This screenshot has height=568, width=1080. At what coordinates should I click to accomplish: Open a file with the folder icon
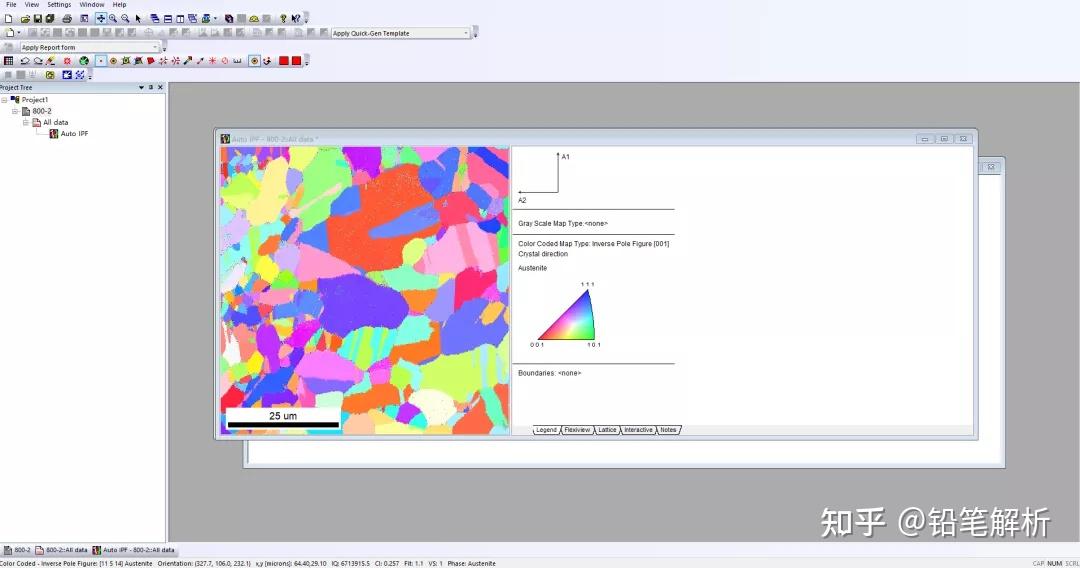coord(25,19)
